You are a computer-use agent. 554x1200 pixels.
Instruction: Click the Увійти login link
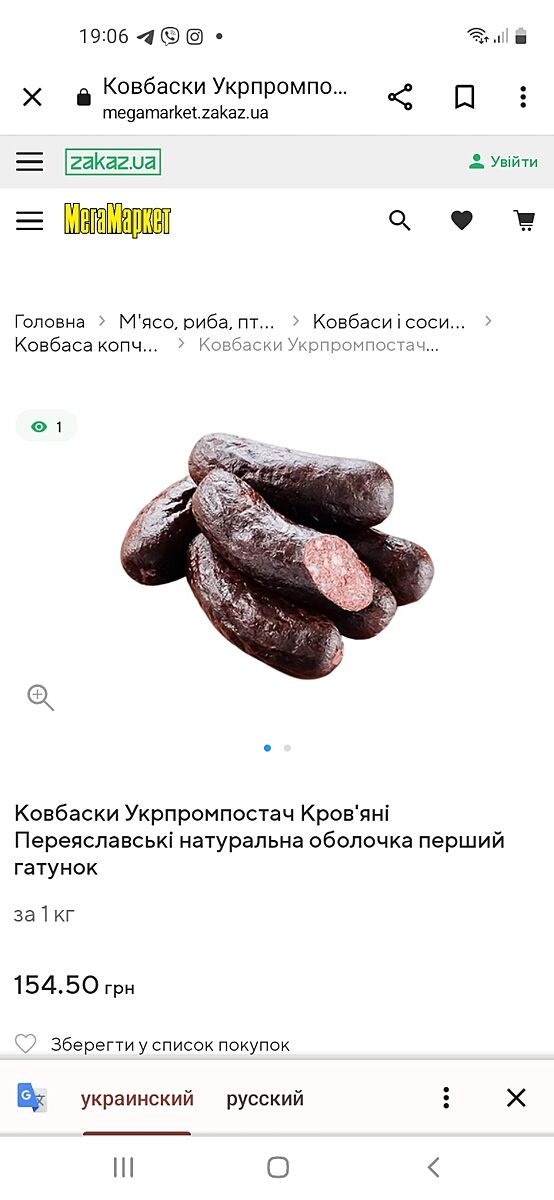[x=504, y=162]
